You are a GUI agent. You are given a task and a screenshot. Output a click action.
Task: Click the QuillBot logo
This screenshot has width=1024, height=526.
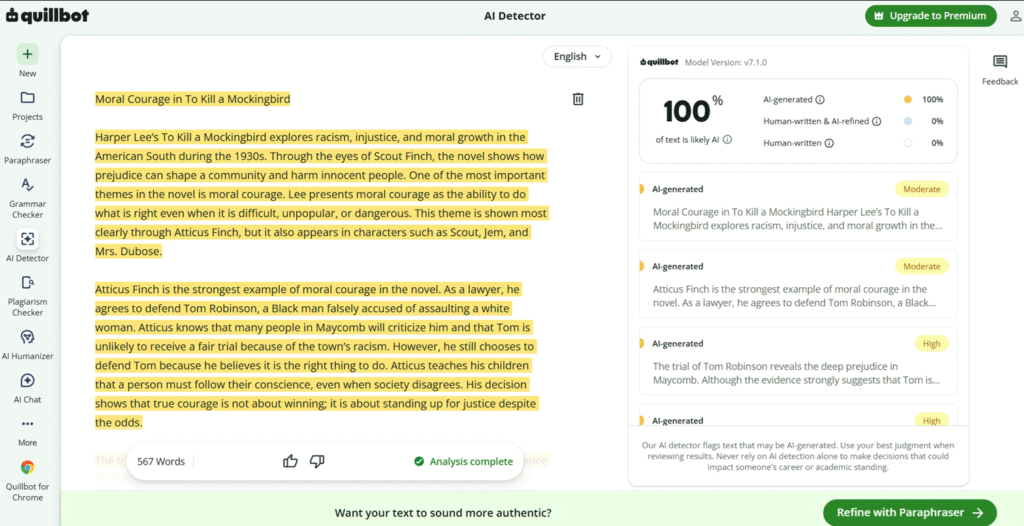47,16
